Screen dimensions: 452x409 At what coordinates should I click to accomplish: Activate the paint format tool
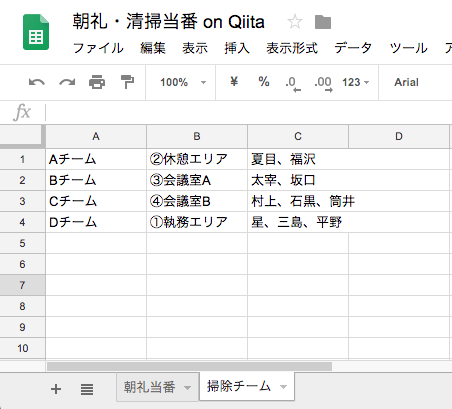coord(127,82)
